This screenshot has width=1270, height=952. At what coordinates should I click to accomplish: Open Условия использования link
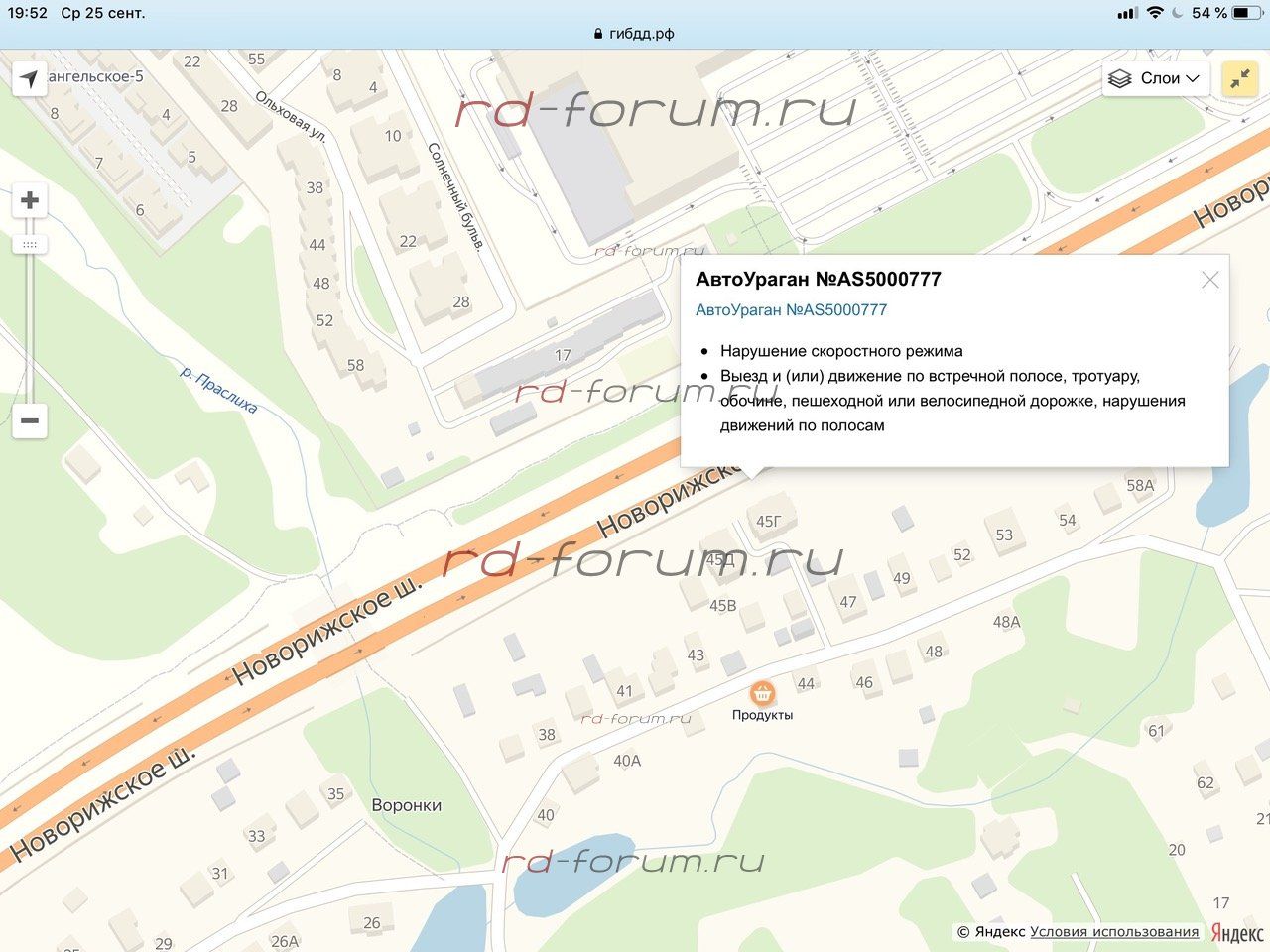pyautogui.click(x=1114, y=932)
